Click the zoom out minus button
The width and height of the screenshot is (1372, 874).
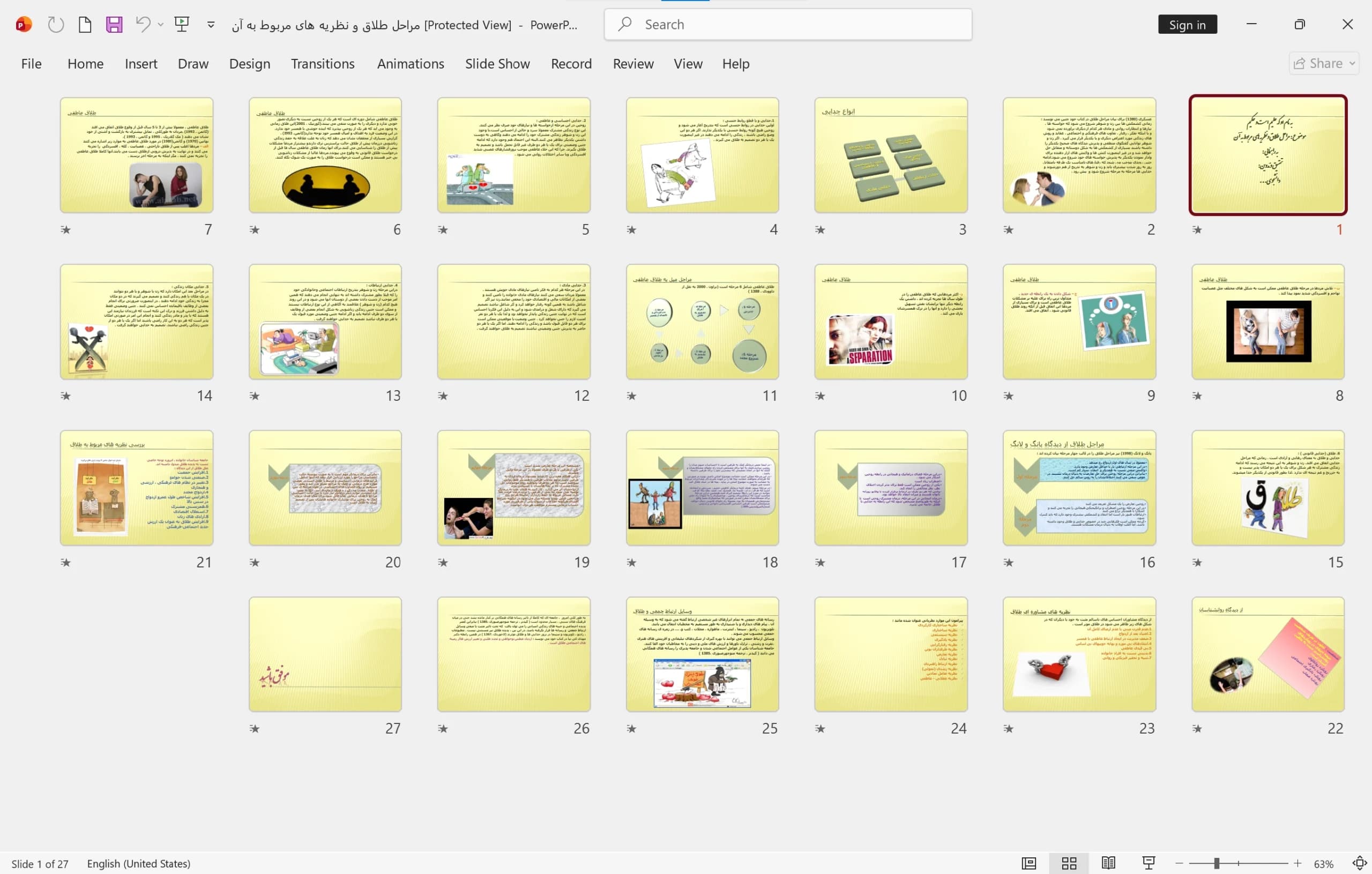pos(1180,863)
